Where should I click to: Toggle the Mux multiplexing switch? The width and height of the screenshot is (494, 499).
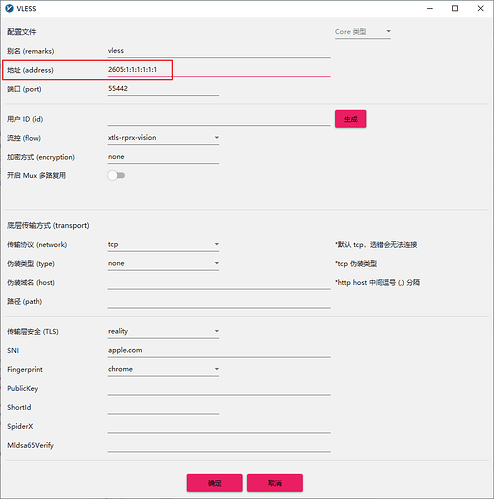[116, 175]
